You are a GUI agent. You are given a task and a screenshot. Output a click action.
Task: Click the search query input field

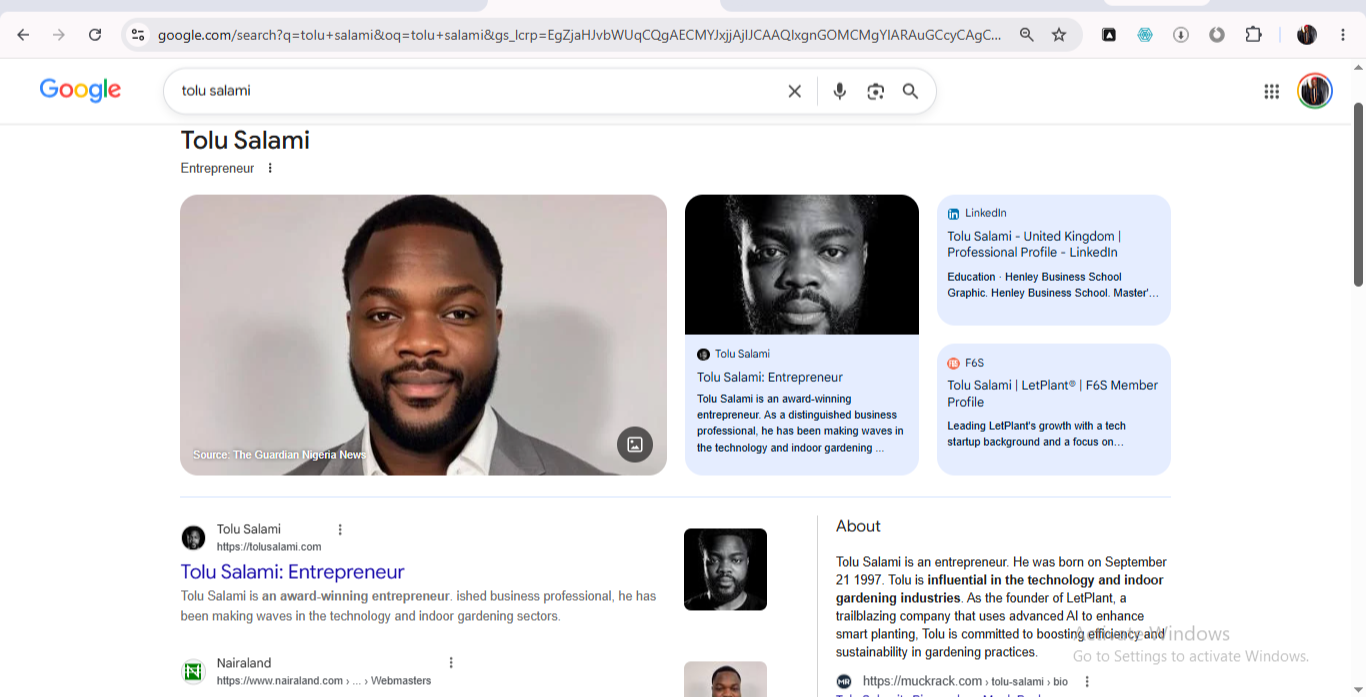[477, 91]
